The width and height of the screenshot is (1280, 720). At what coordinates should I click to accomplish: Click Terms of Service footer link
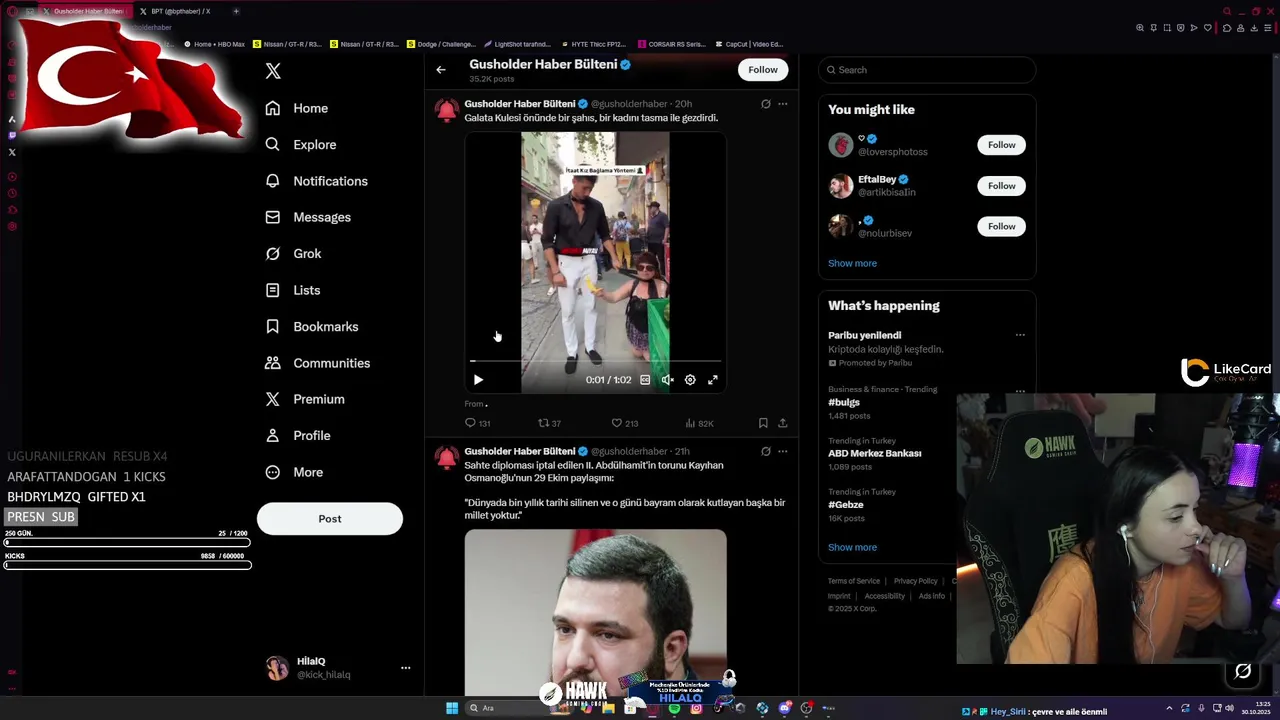point(854,581)
